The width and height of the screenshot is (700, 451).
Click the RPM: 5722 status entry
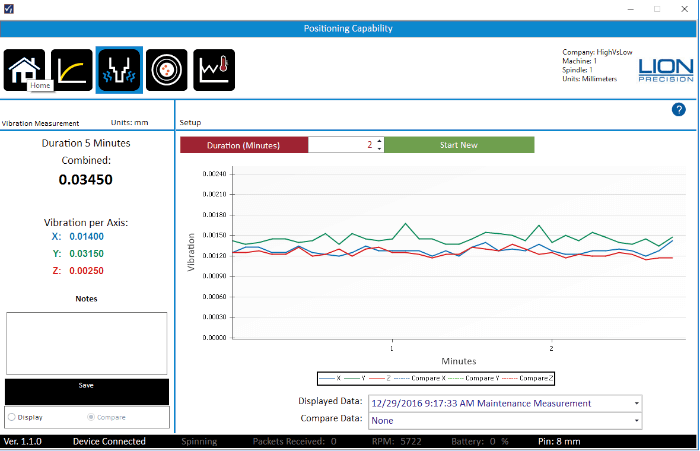click(396, 441)
